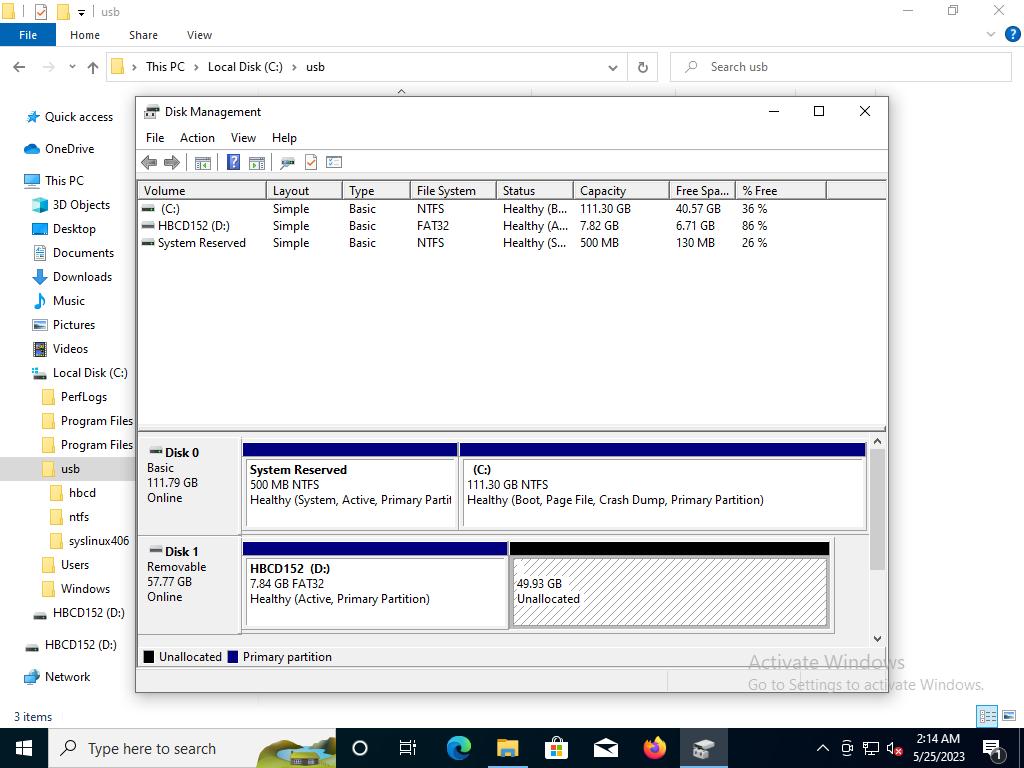
Task: Open the Action menu in Disk Management
Action: [197, 137]
